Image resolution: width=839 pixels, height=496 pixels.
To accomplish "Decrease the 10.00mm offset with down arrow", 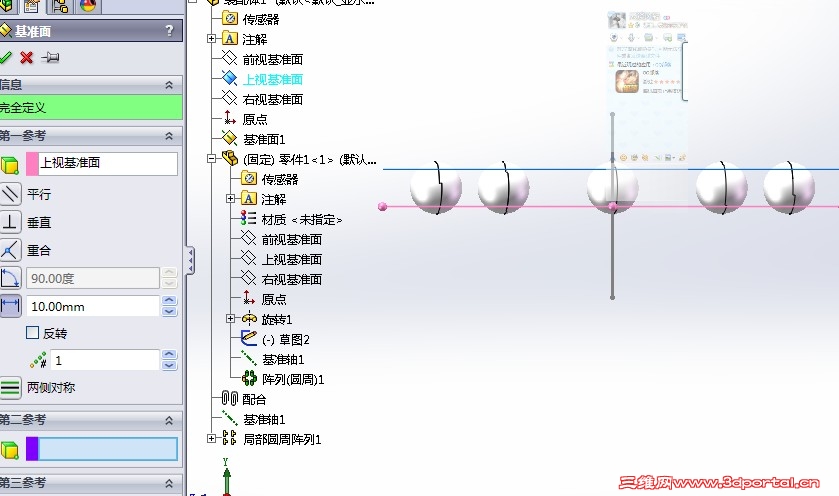I will tap(169, 311).
